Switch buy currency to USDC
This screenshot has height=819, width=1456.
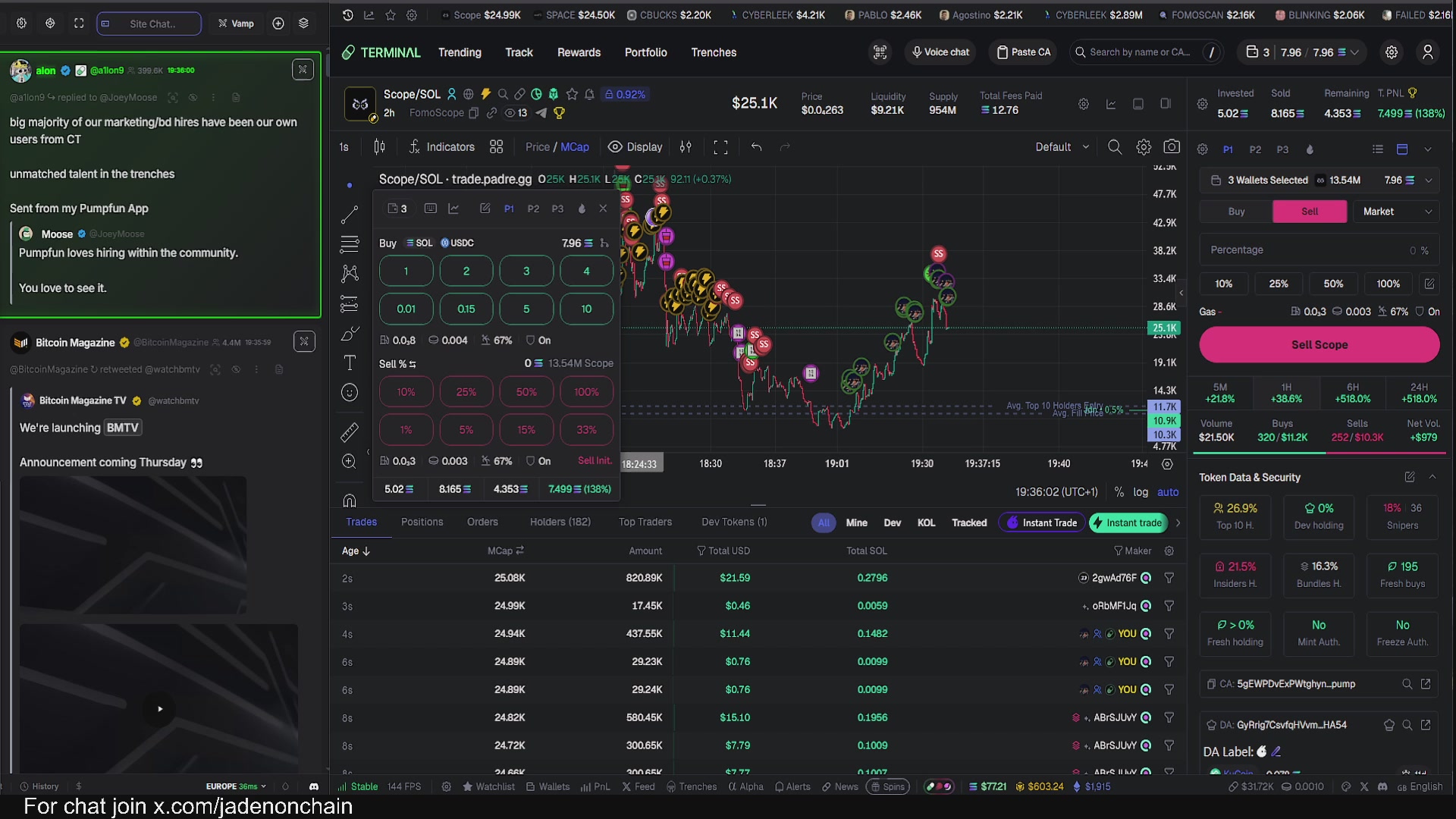pyautogui.click(x=457, y=243)
